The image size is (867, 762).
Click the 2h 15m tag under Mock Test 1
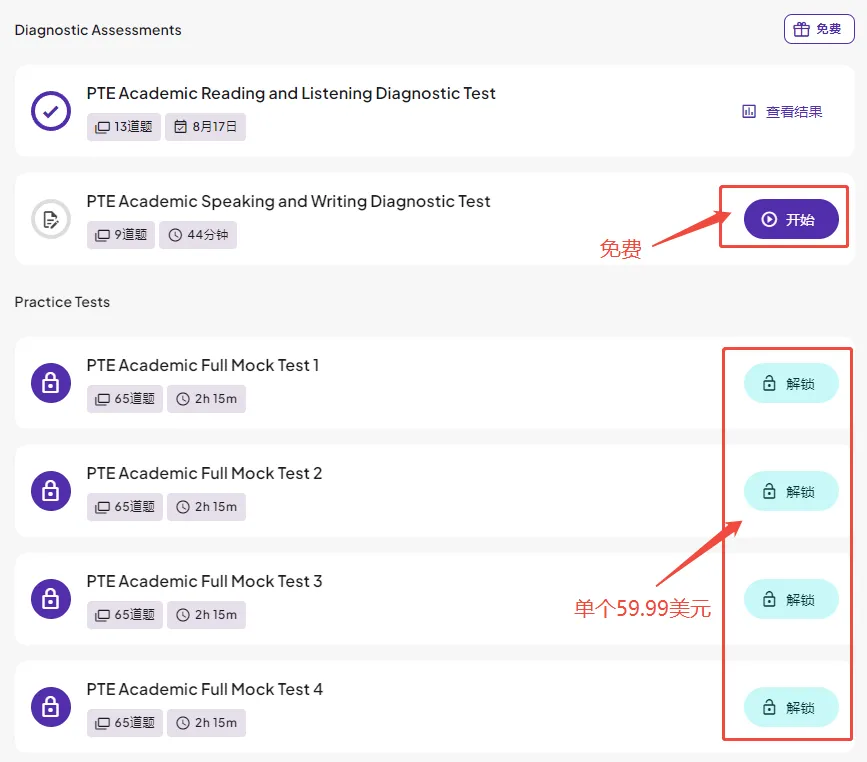click(x=206, y=399)
